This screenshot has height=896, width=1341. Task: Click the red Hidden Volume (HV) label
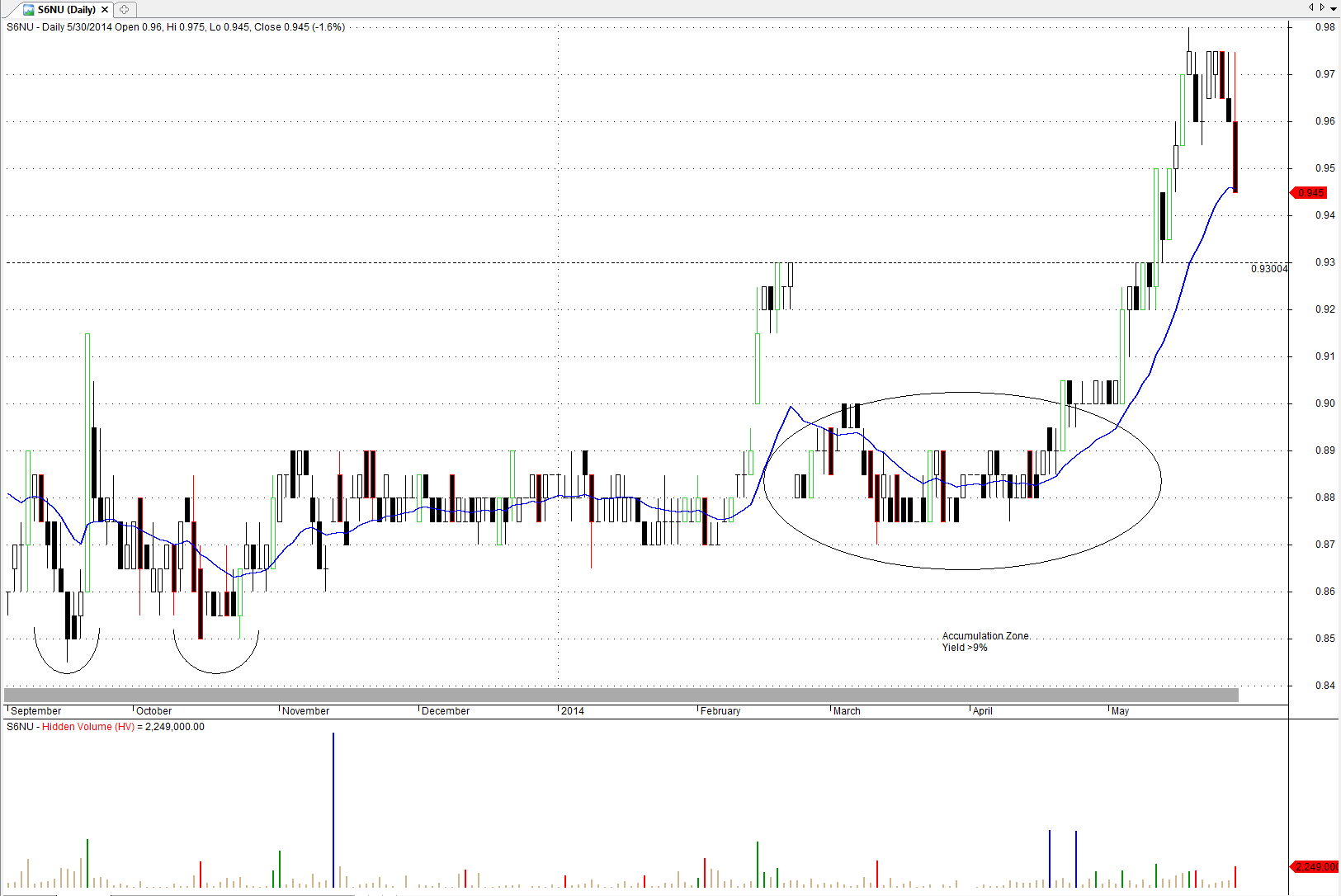(x=88, y=727)
